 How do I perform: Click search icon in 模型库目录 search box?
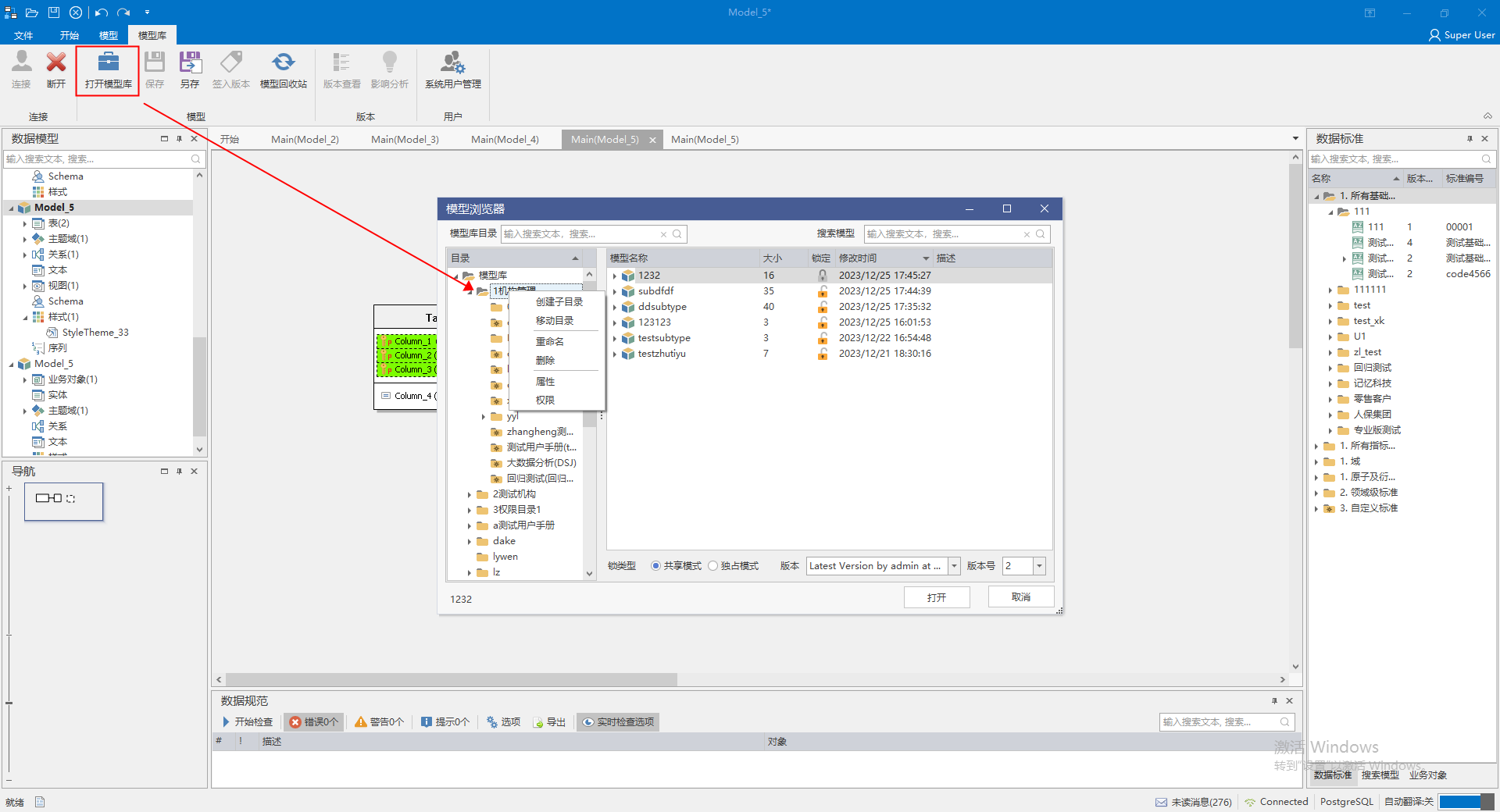[677, 234]
